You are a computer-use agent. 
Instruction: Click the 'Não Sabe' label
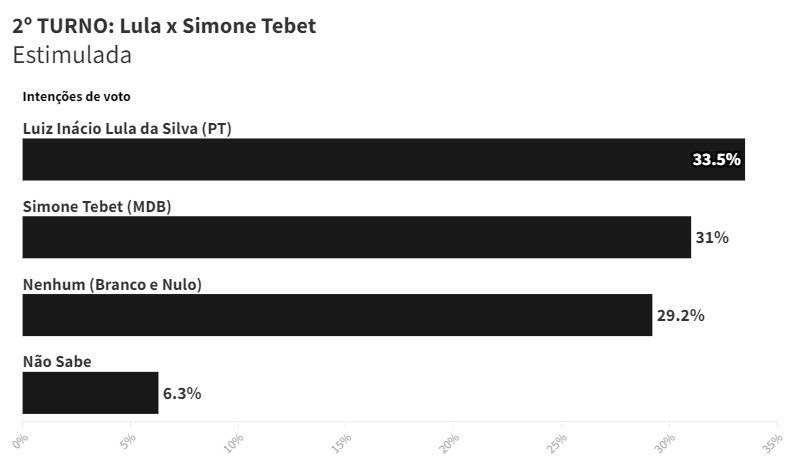57,361
